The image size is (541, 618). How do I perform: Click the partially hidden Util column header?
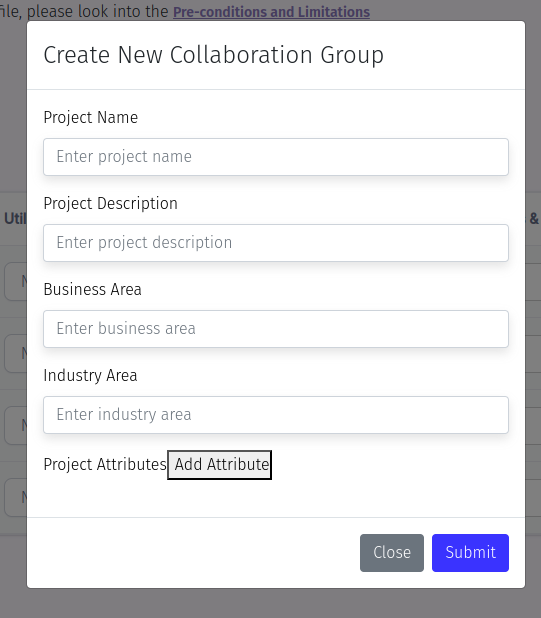(x=15, y=218)
